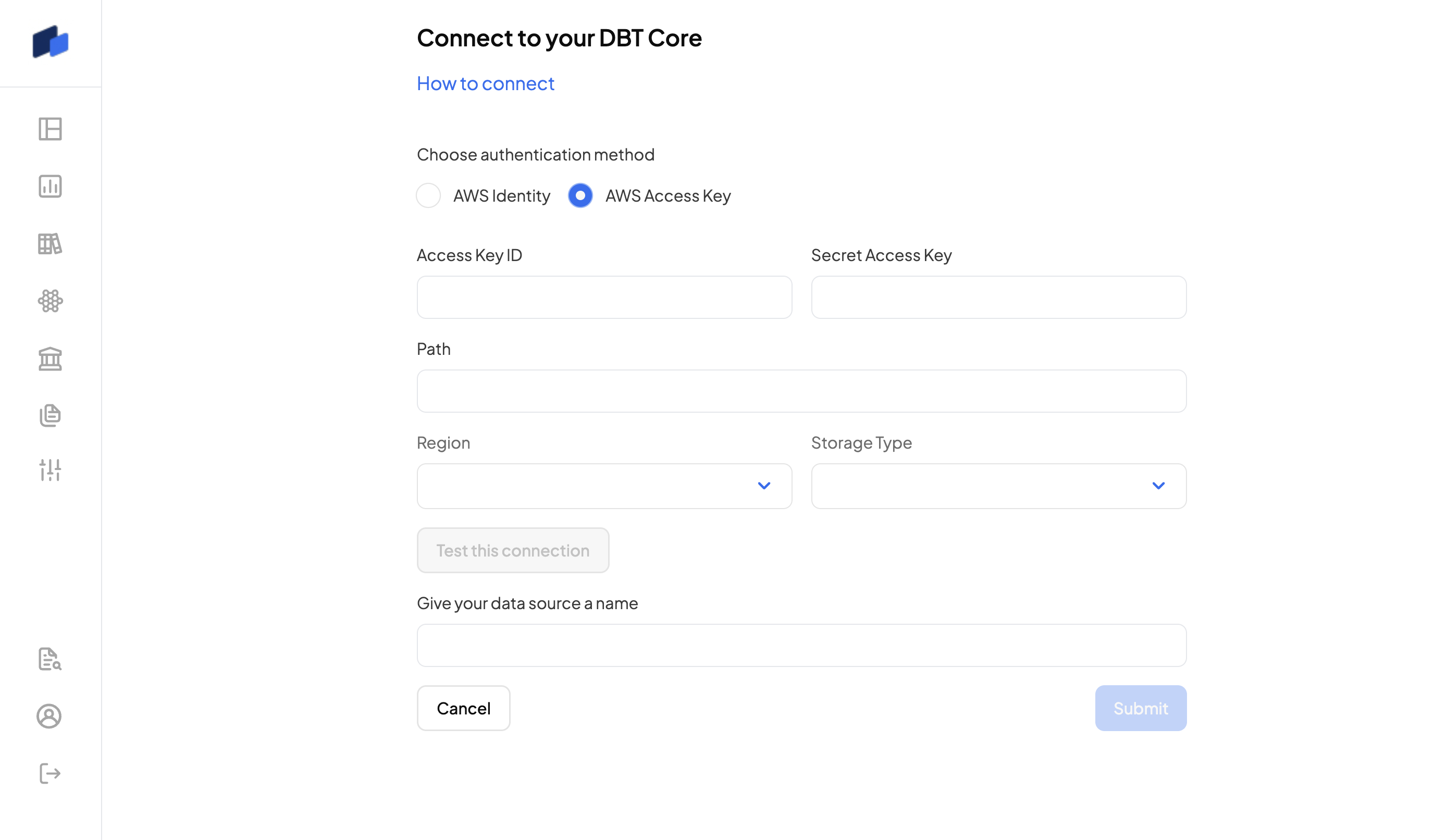Viewport: 1434px width, 840px height.
Task: Focus the Path text field
Action: point(801,391)
